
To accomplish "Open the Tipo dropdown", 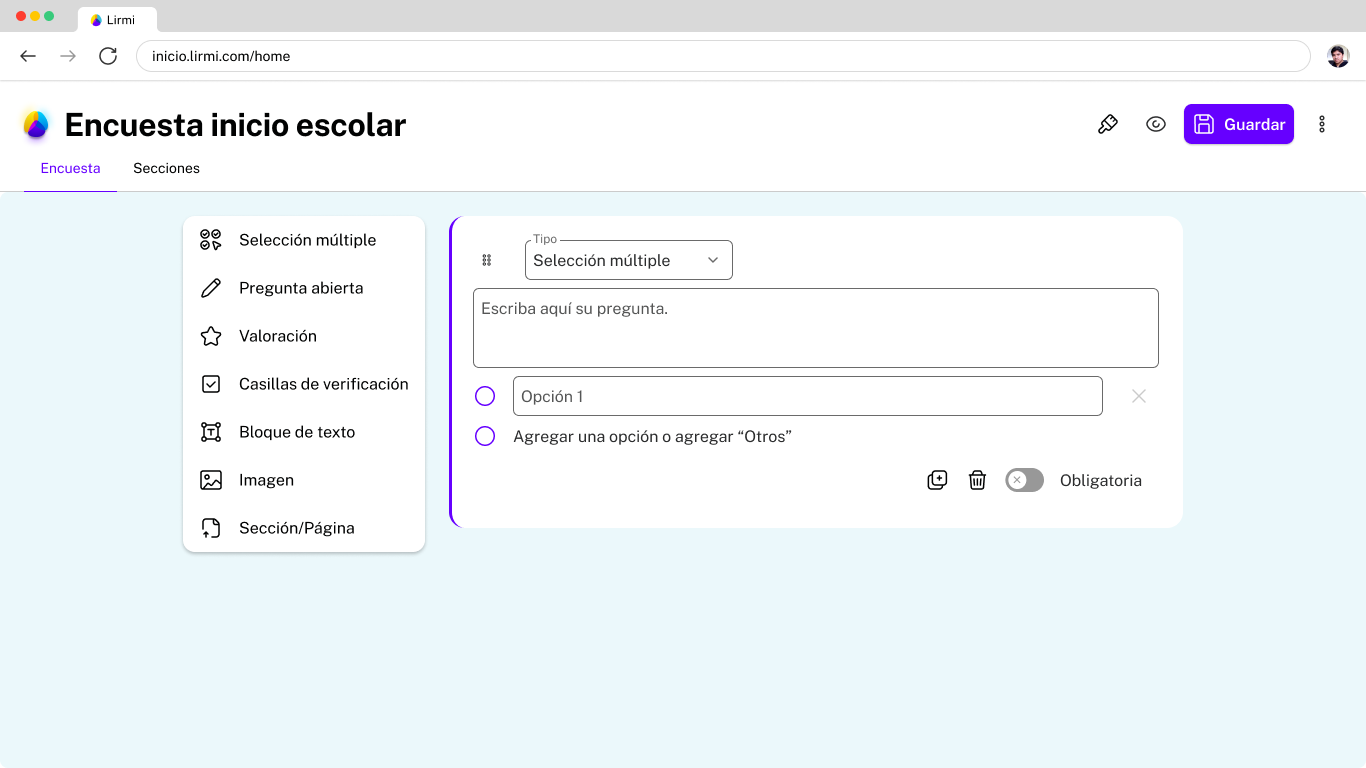I will click(629, 260).
